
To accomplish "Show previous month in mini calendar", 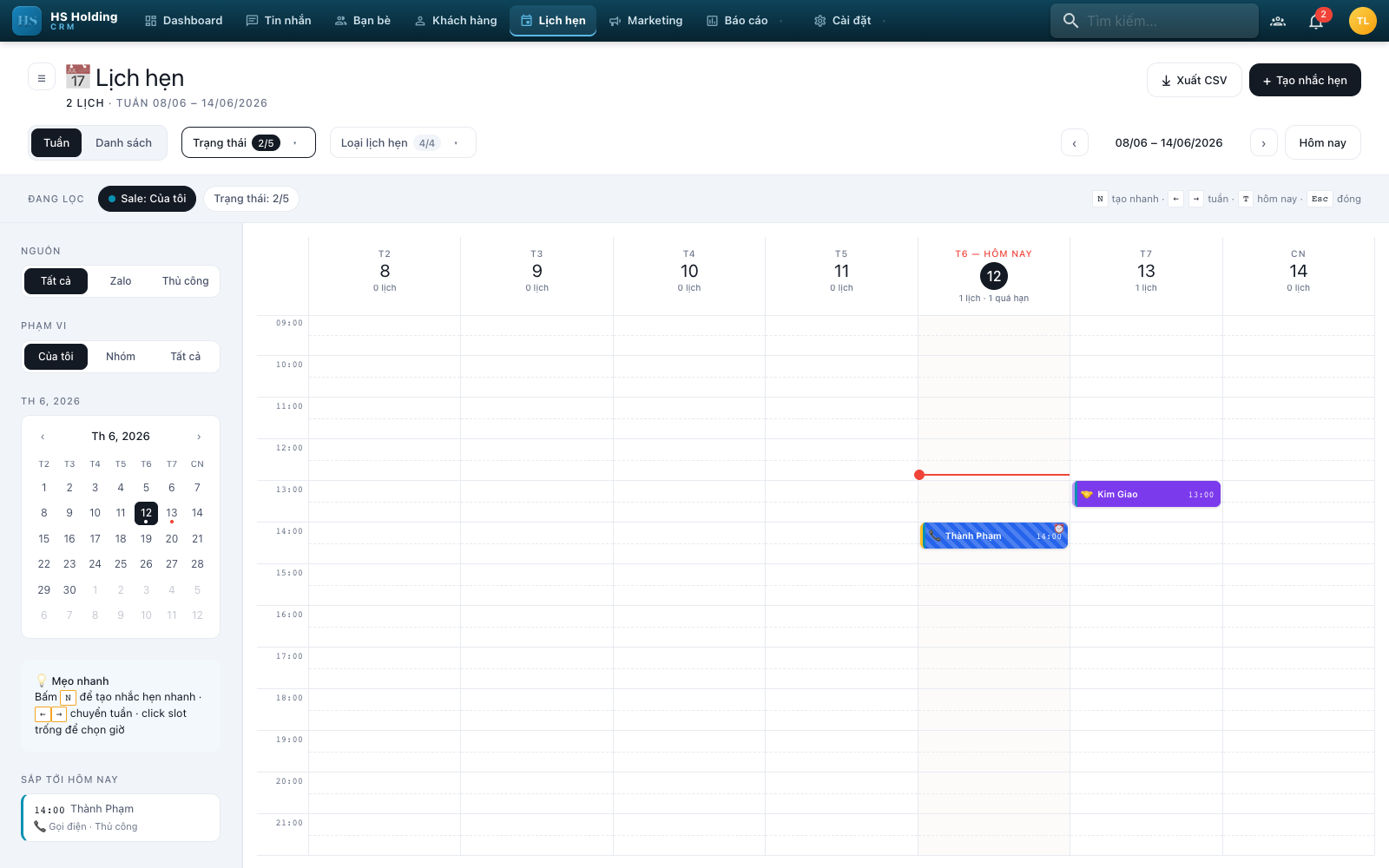I will tap(43, 437).
